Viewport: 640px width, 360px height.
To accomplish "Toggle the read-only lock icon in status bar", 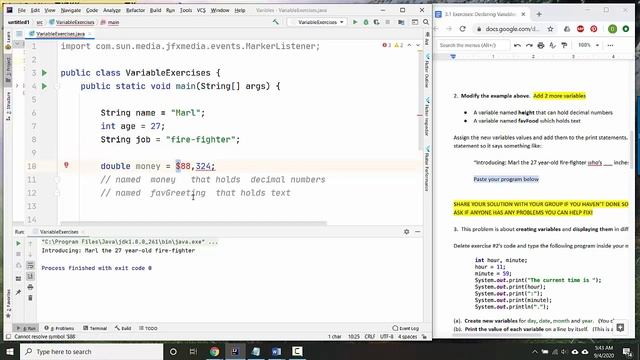I will point(425,337).
